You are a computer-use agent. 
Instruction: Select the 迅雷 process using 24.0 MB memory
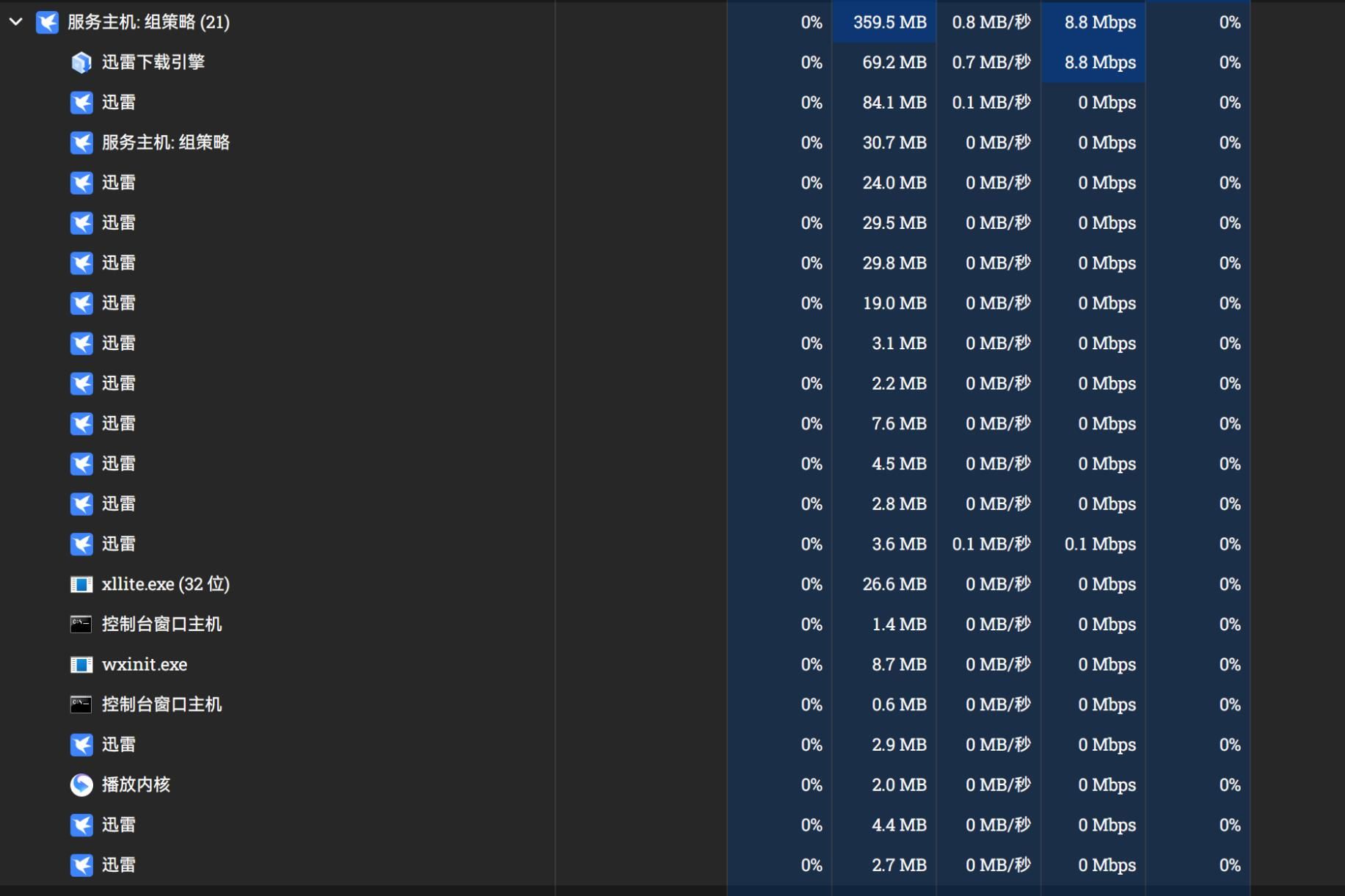coord(118,183)
